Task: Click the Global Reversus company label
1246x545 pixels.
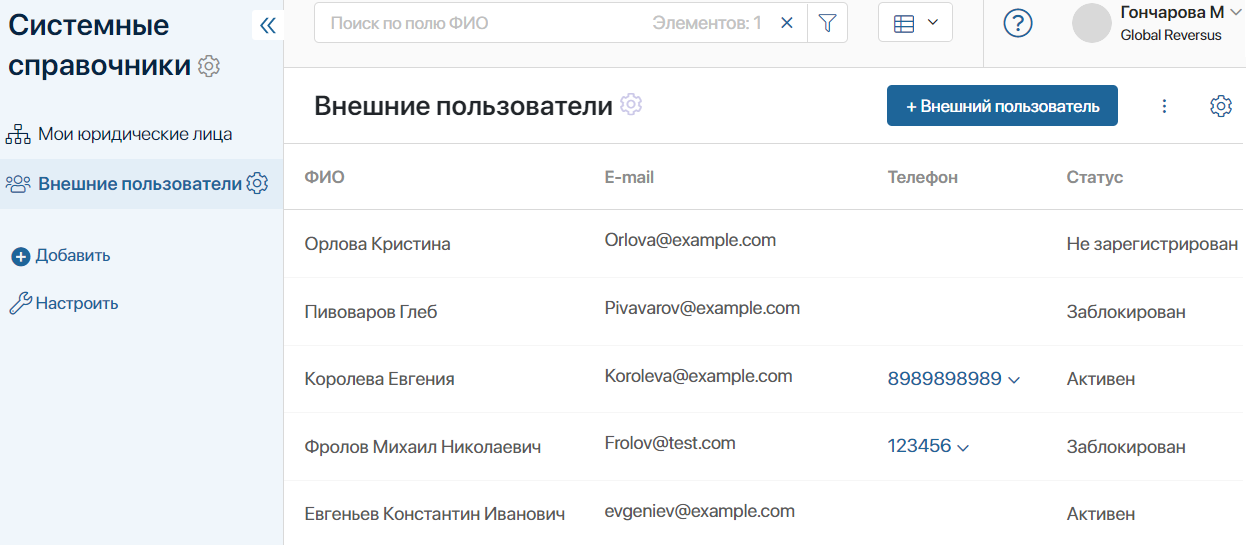Action: pyautogui.click(x=1170, y=35)
